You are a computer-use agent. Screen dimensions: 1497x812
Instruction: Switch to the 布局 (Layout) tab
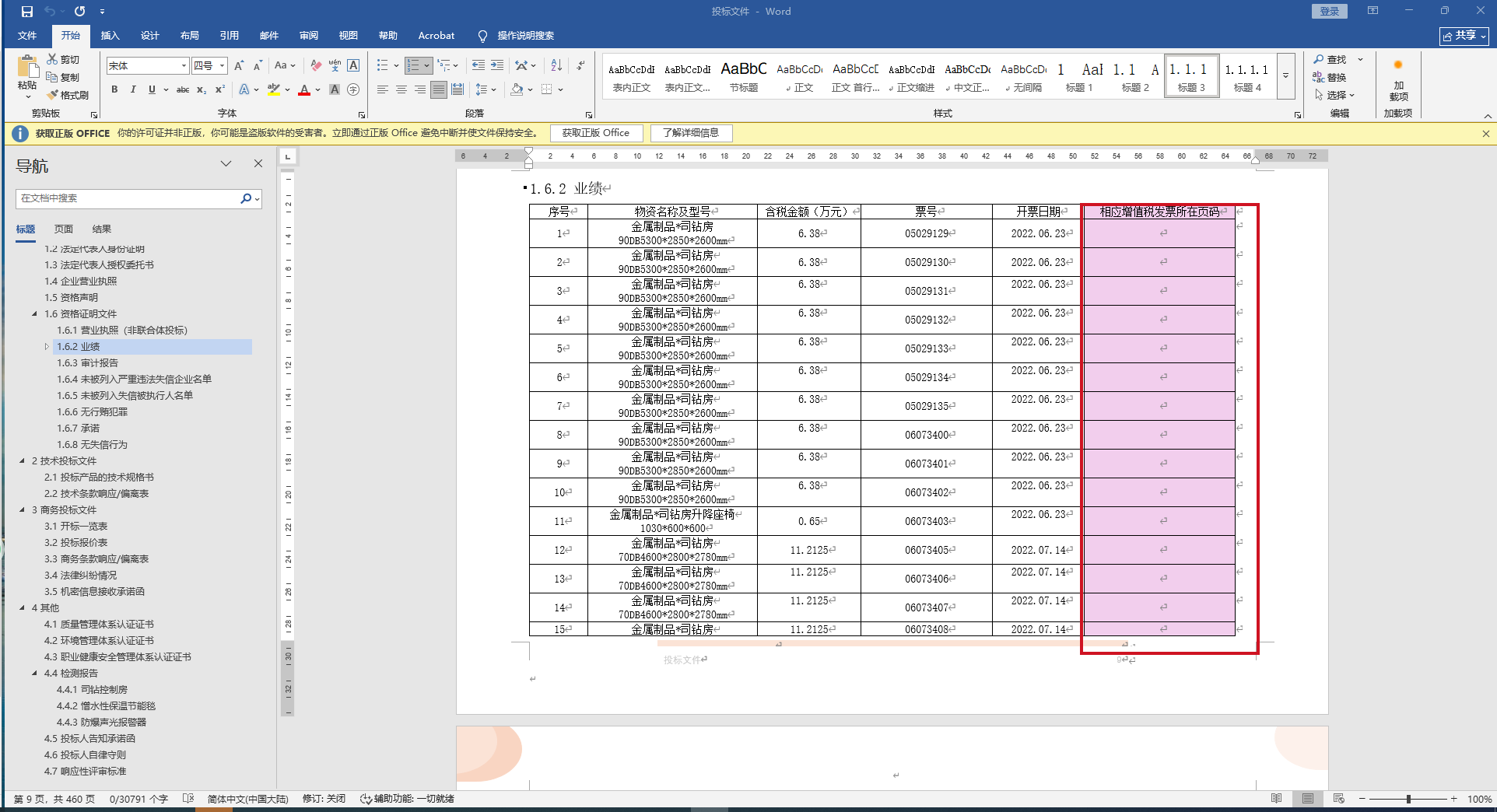[x=190, y=36]
